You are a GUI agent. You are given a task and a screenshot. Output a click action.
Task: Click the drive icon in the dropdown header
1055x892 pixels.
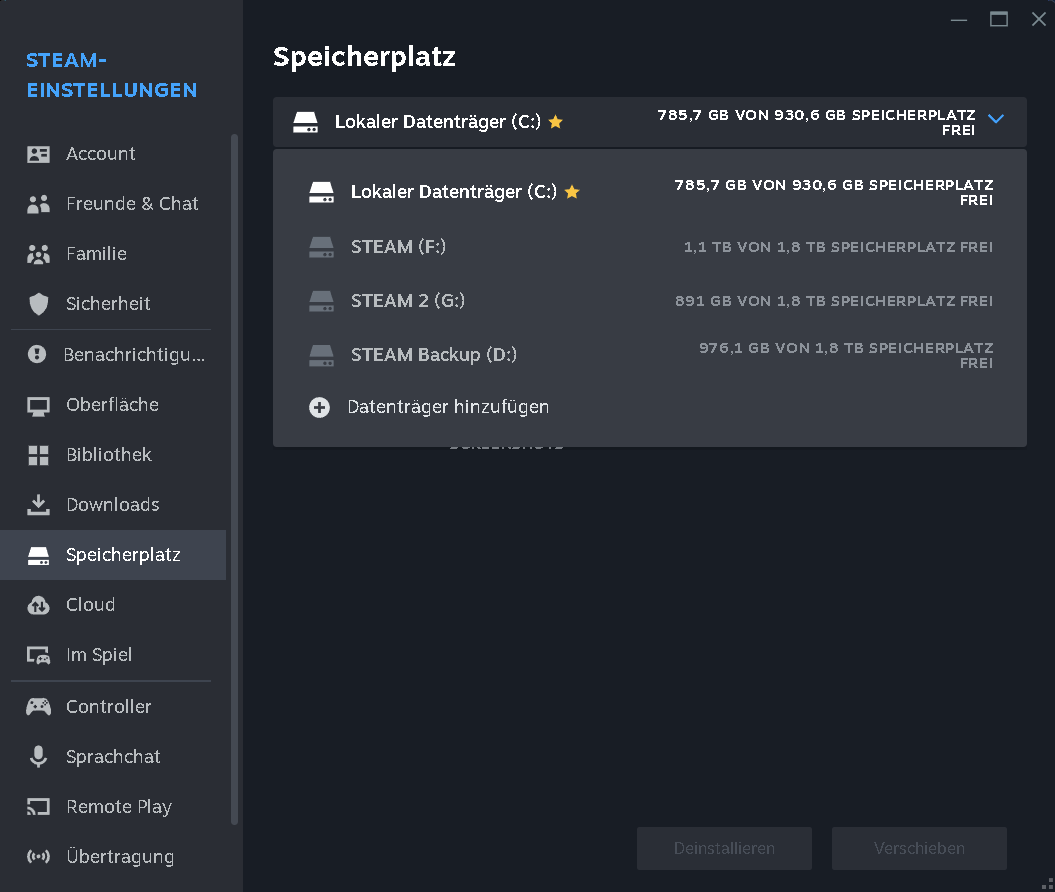click(305, 122)
